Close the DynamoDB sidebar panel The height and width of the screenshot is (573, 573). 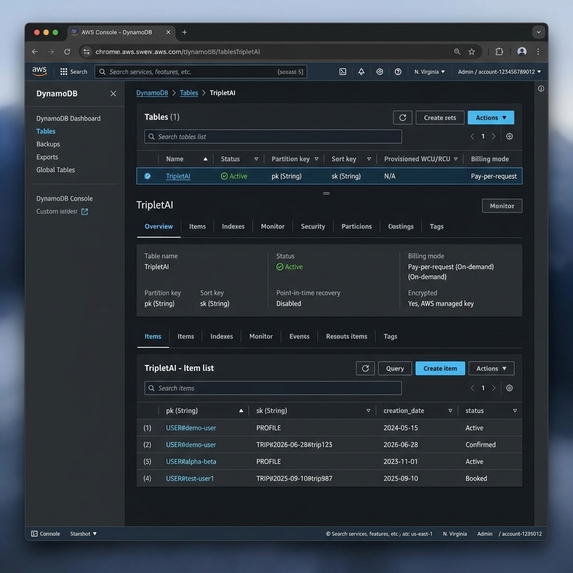[113, 94]
